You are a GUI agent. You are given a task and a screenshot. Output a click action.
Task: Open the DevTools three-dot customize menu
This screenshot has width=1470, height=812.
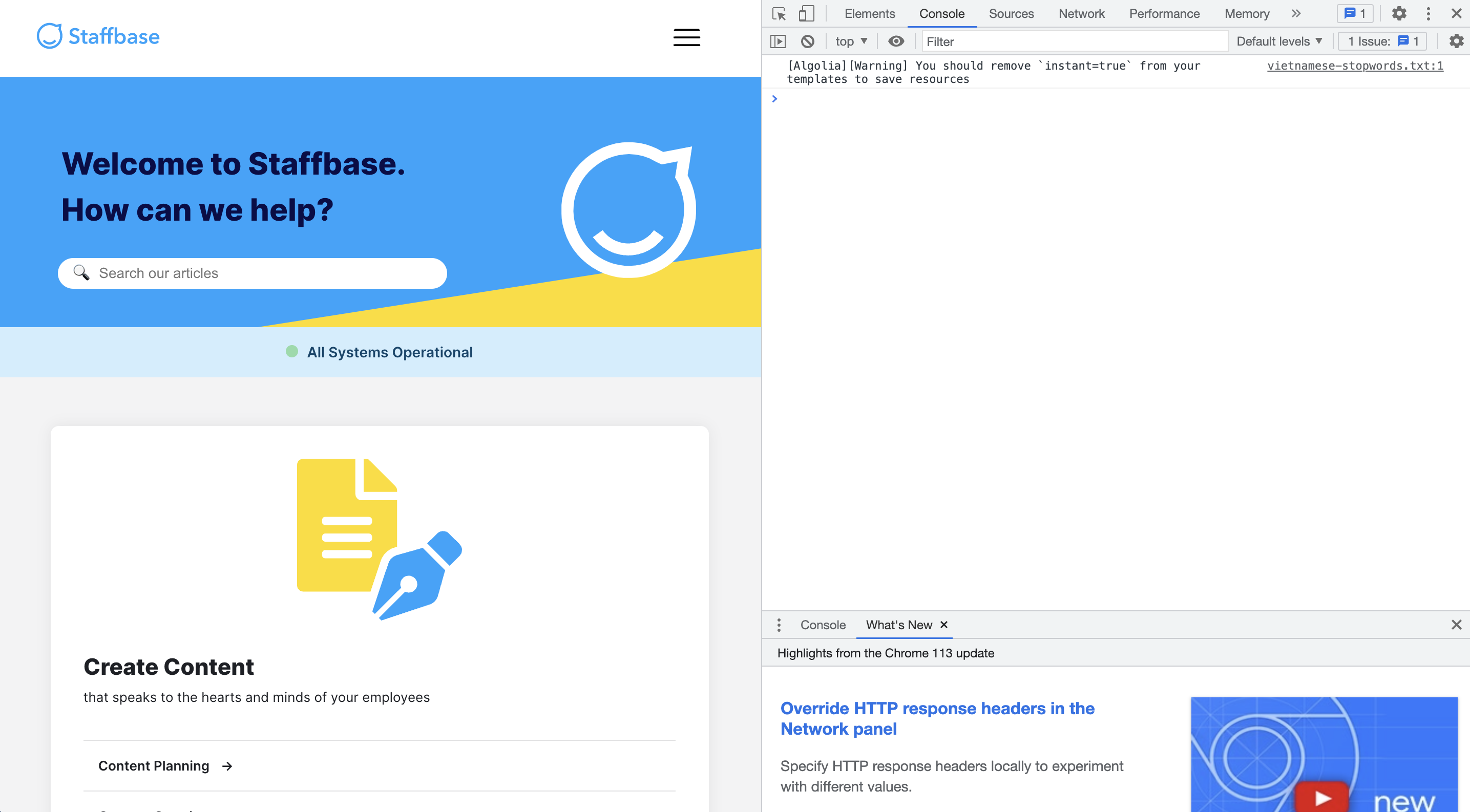point(1429,14)
